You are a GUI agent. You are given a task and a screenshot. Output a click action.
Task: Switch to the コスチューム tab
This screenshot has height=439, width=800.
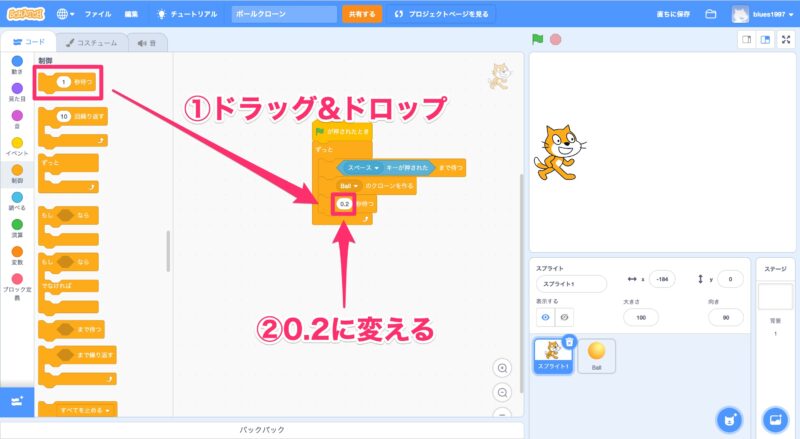91,43
